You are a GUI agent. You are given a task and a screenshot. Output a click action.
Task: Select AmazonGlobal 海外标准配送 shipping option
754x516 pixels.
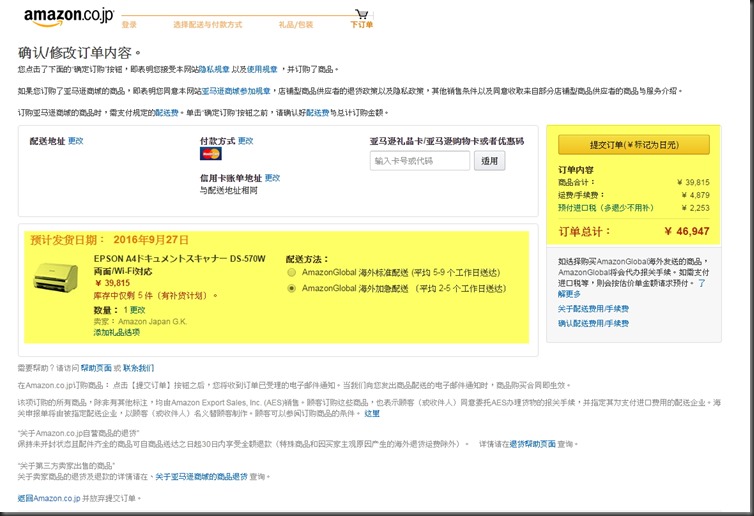tap(291, 272)
